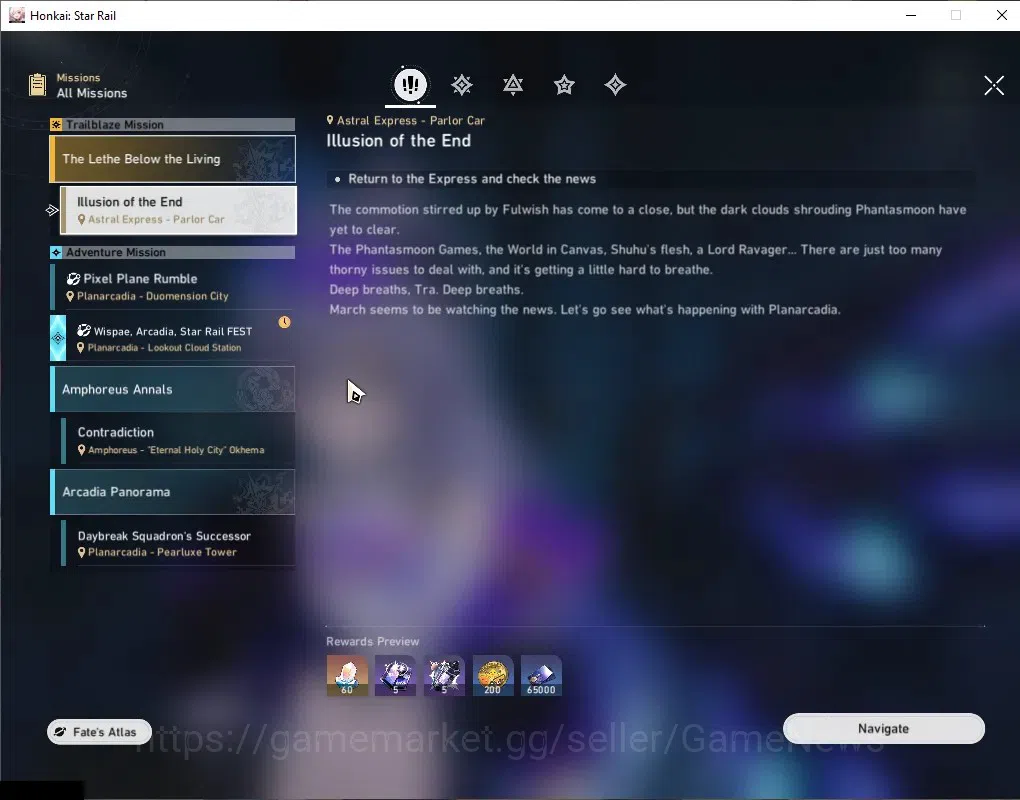Image resolution: width=1020 pixels, height=800 pixels.
Task: View the second purple reward item showing 5
Action: [444, 675]
